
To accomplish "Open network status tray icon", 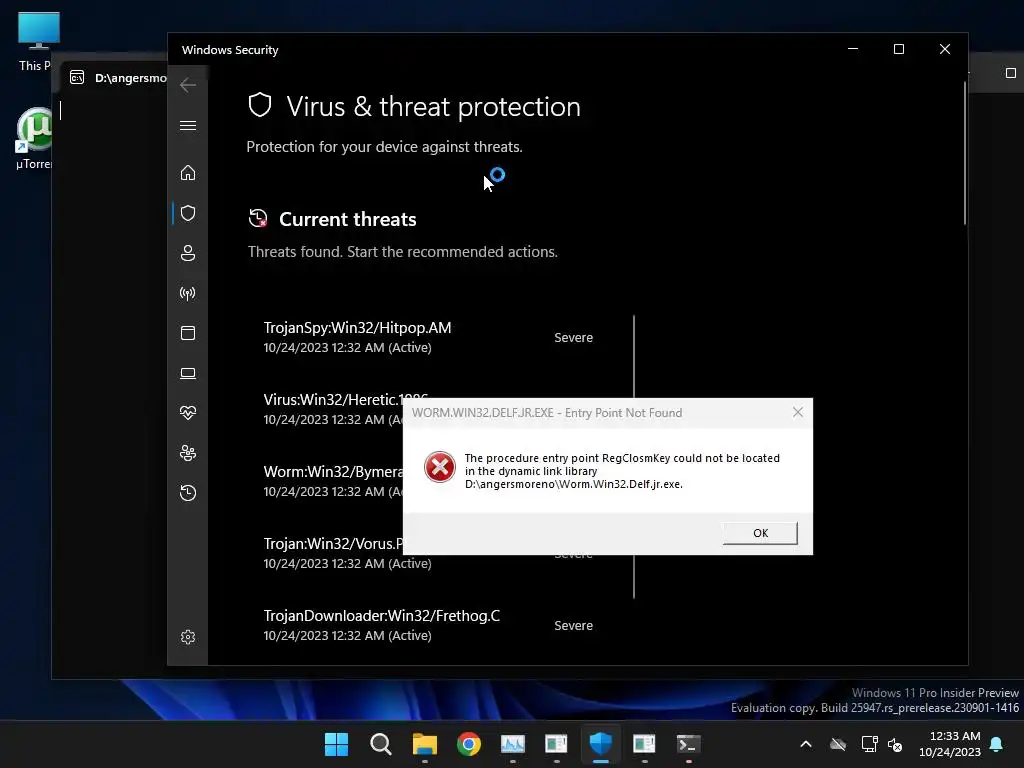I will [869, 744].
